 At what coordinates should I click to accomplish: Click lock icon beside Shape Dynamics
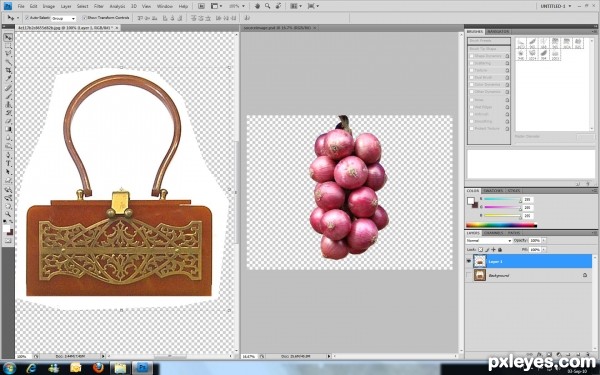tap(507, 56)
